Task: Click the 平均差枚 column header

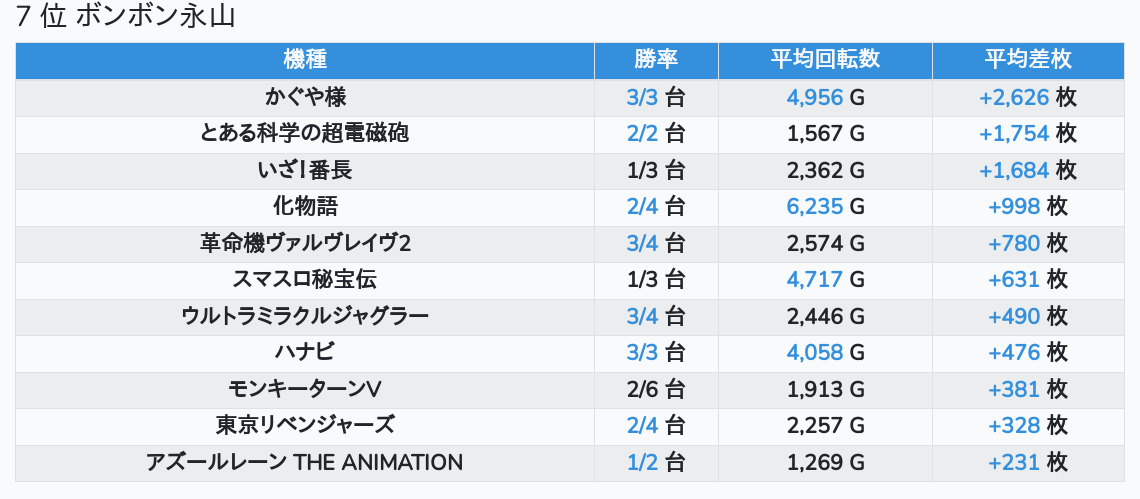Action: click(1028, 59)
